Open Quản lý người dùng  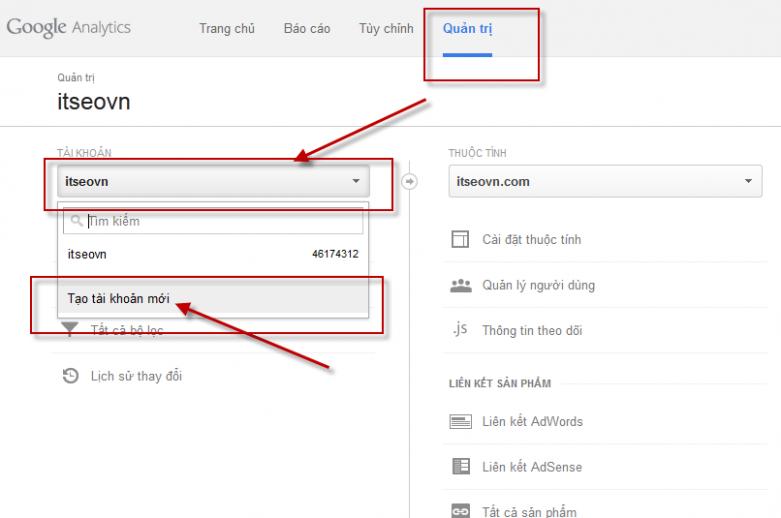click(538, 285)
